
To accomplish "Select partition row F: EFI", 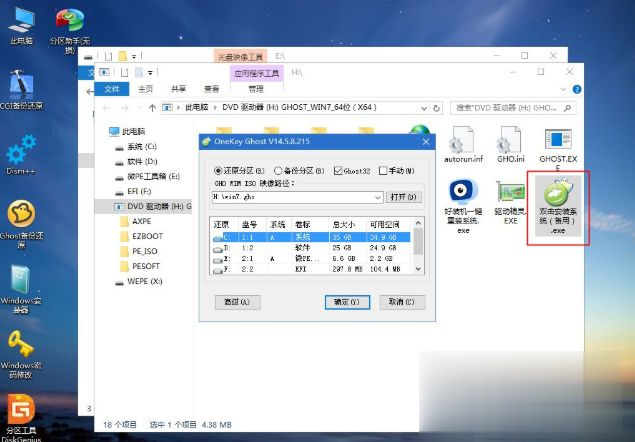I will coord(311,269).
